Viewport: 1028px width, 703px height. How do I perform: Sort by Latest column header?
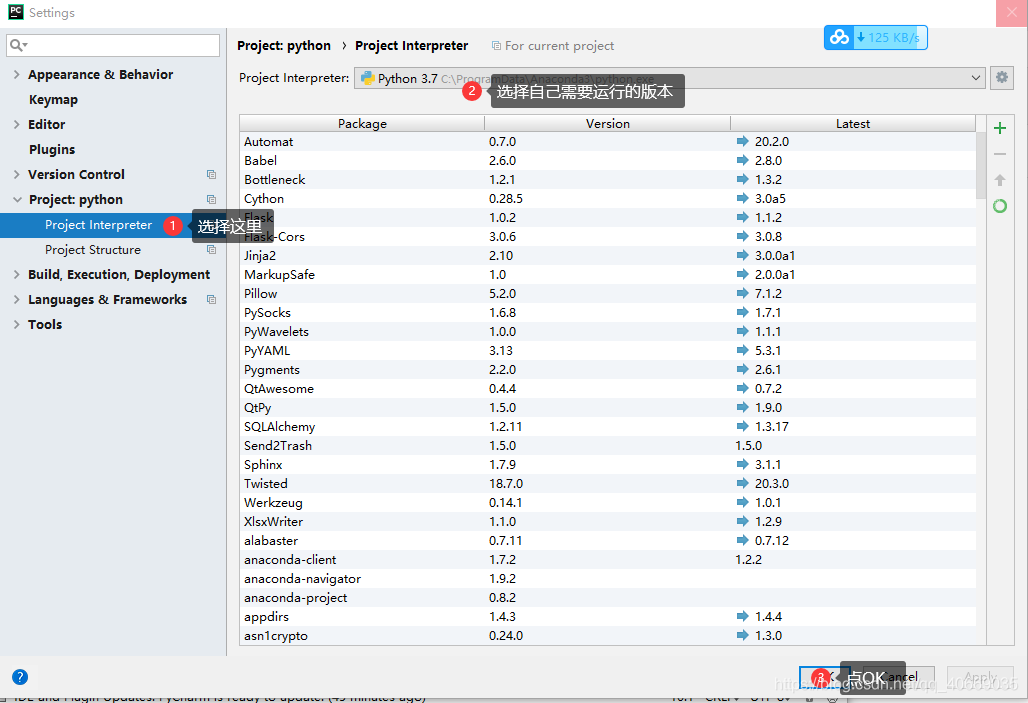coord(853,123)
